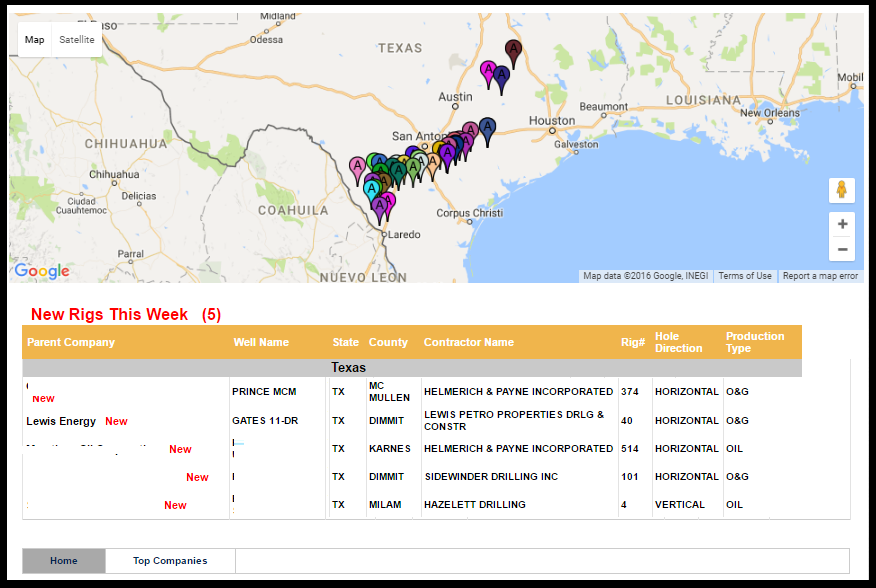Click SIDEWINDER DRILLING INC contractor
The image size is (876, 588).
[491, 477]
